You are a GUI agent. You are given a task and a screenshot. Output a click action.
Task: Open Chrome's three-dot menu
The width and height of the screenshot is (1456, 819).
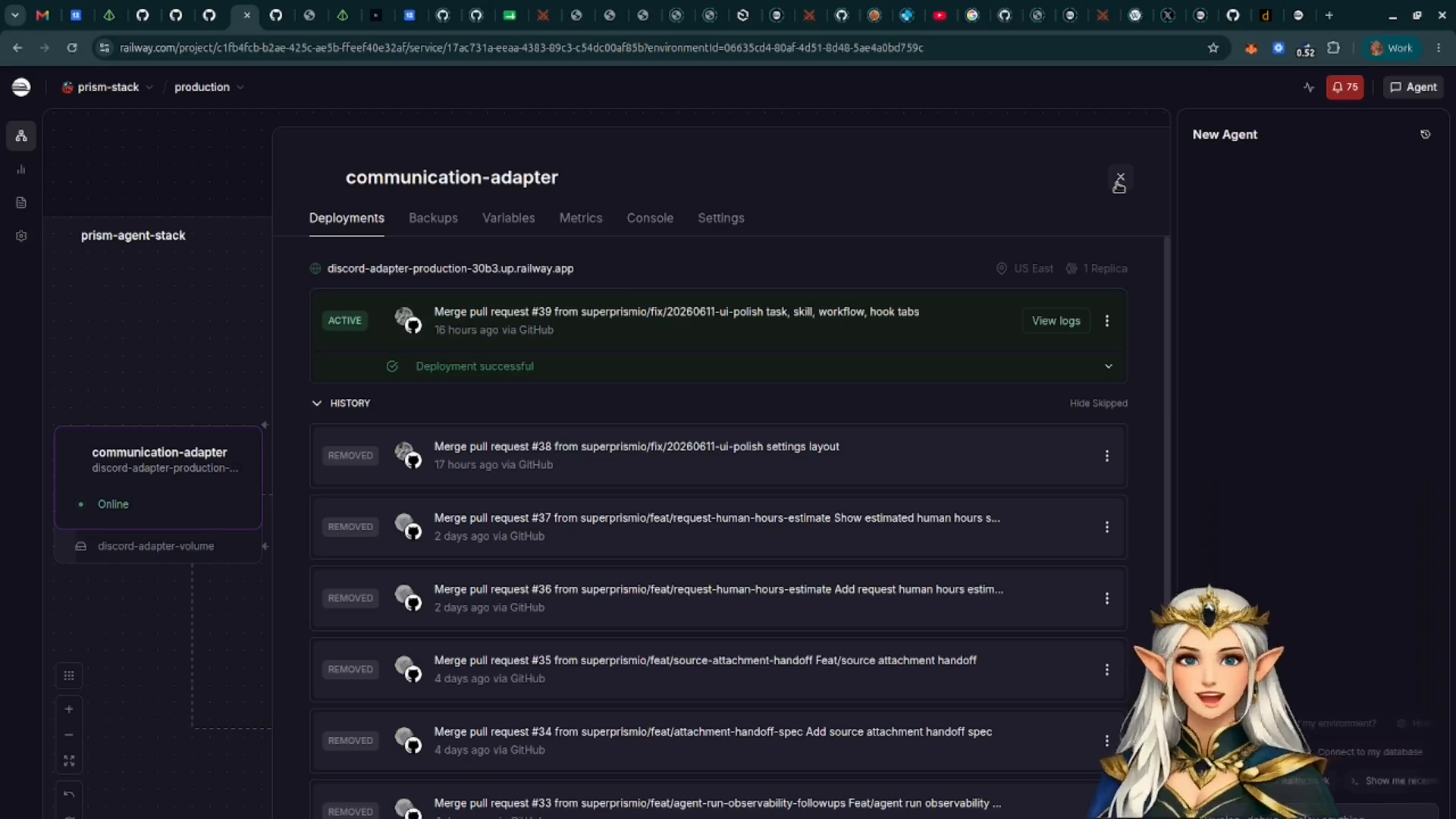(x=1439, y=48)
